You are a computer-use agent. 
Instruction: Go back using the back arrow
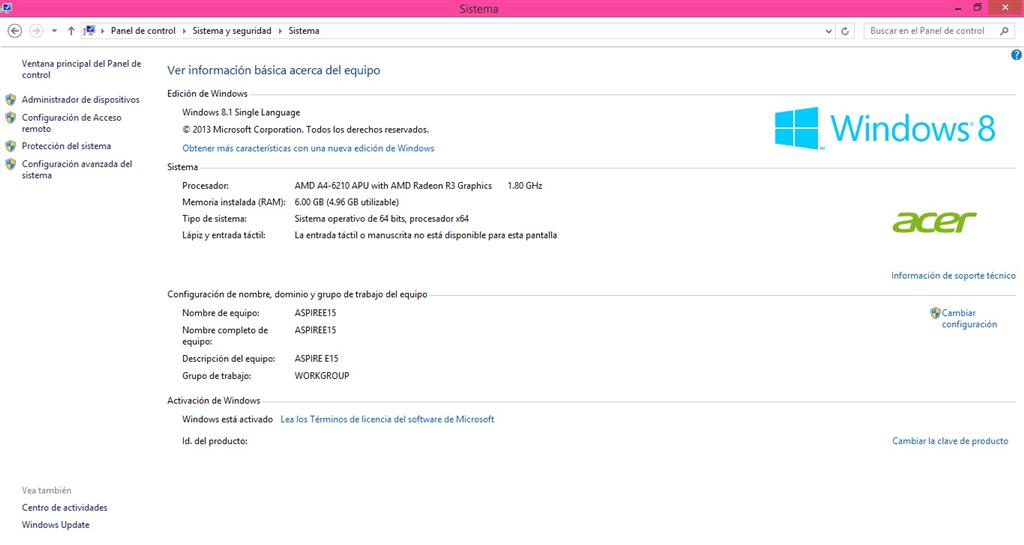coord(14,31)
